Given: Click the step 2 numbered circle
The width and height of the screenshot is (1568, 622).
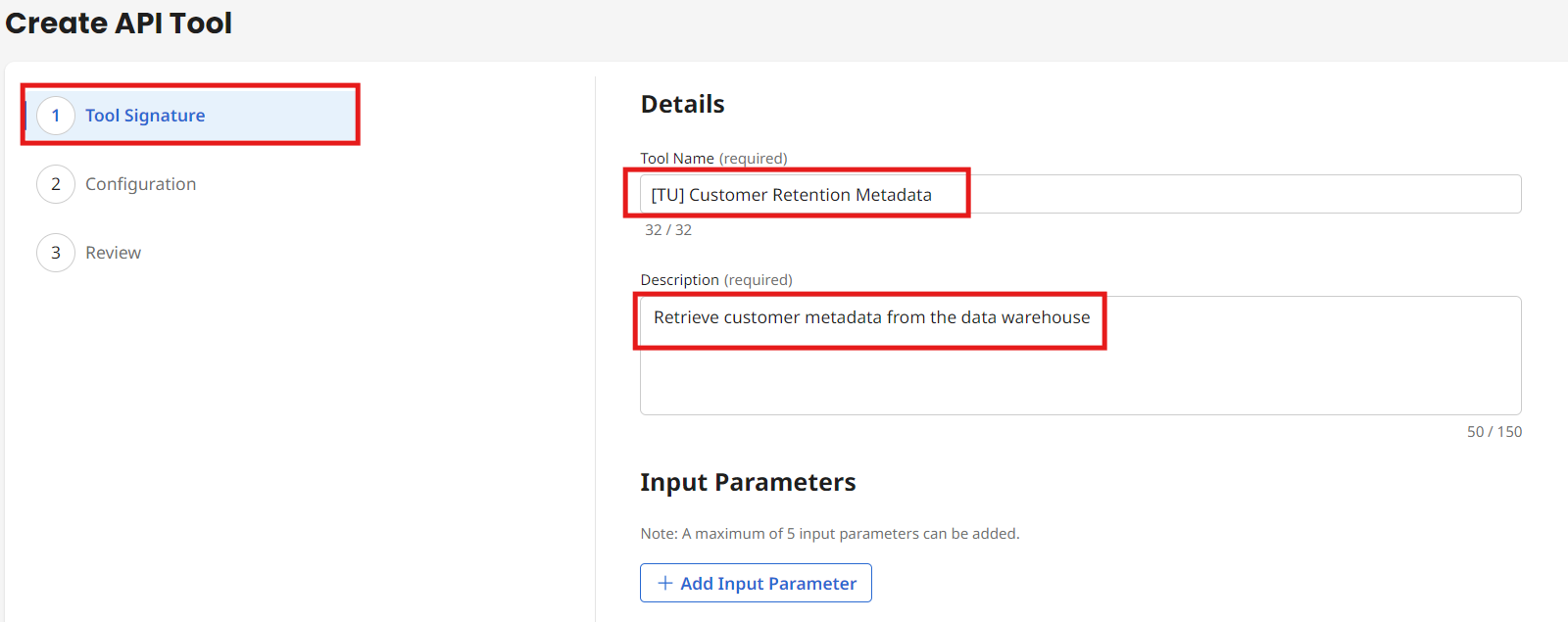Looking at the screenshot, I should pos(56,183).
